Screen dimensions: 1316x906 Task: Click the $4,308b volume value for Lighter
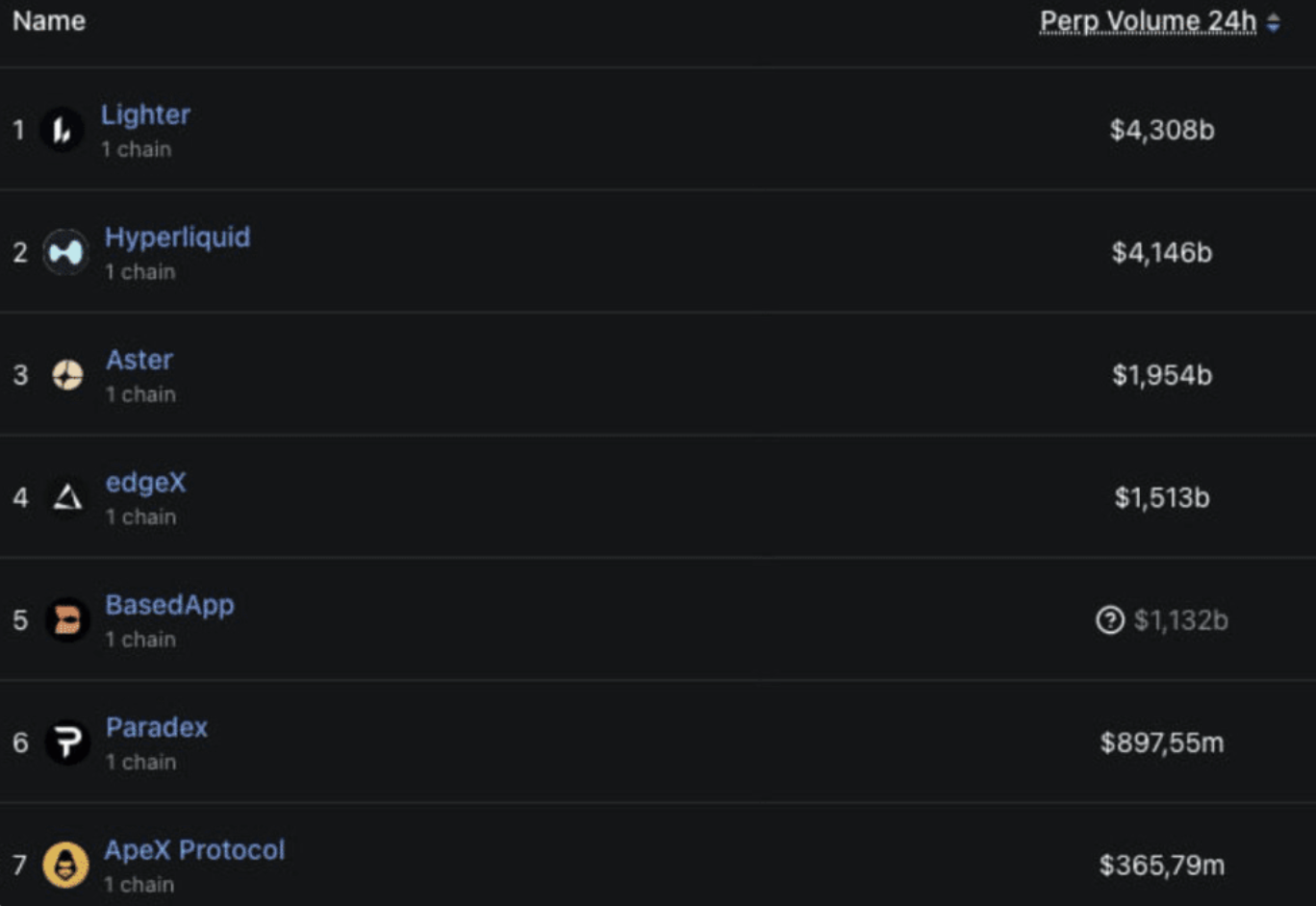coord(1161,130)
